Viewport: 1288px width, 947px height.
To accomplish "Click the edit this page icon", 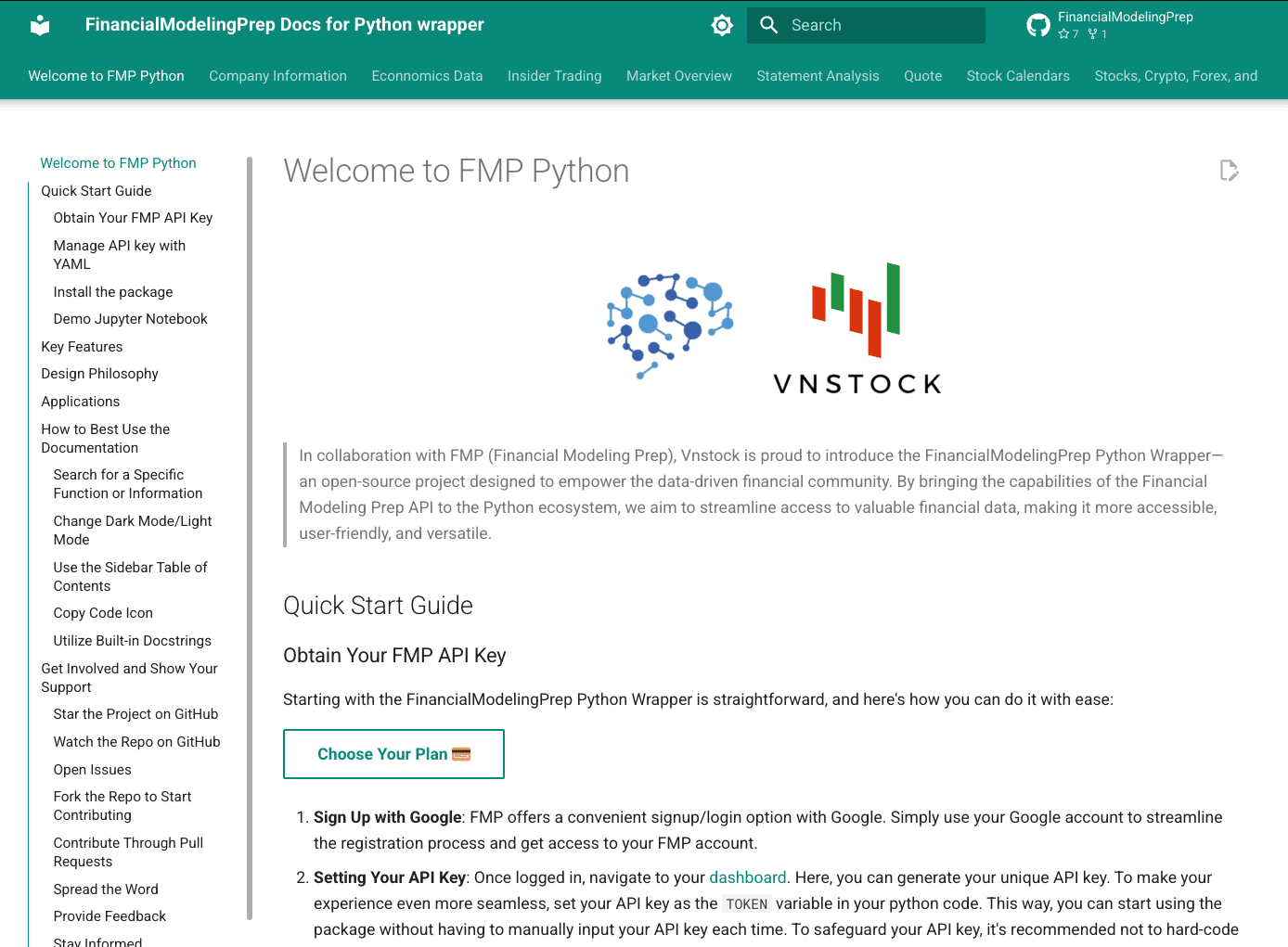I will [1230, 171].
